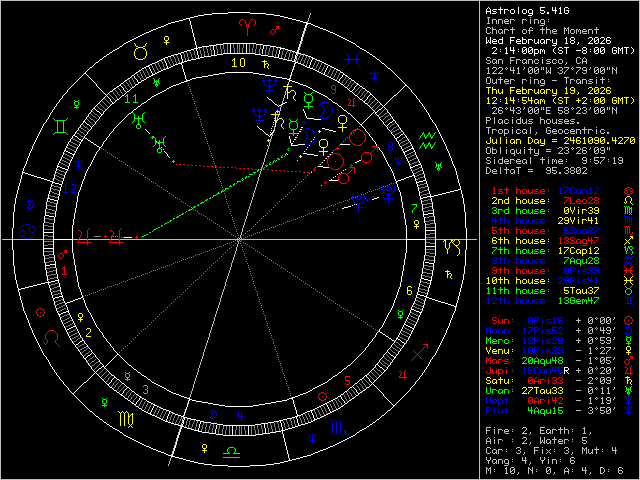Click house number 10 inside the chart wheel
This screenshot has width=640, height=480.
coord(237,62)
